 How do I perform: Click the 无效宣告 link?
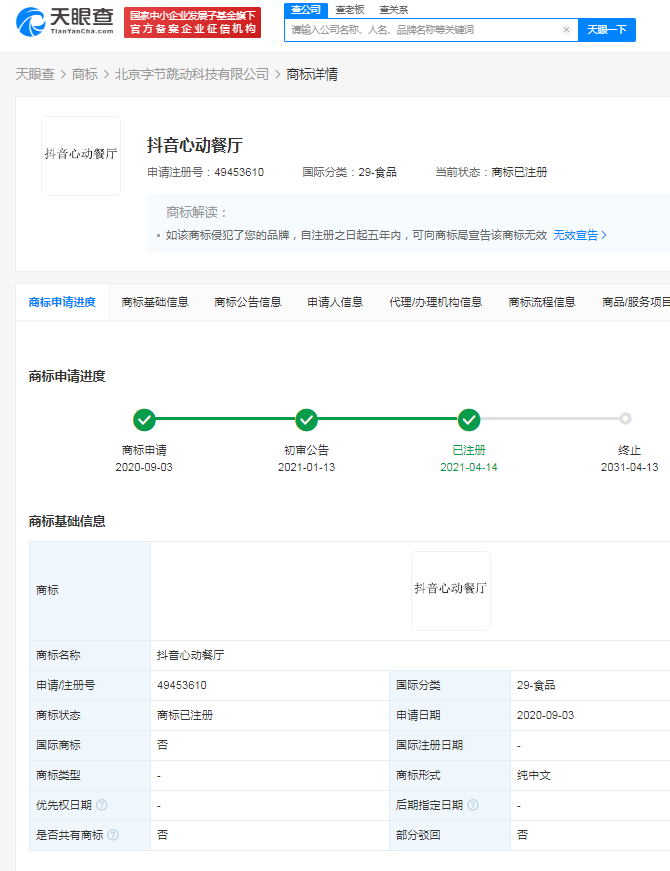(579, 235)
